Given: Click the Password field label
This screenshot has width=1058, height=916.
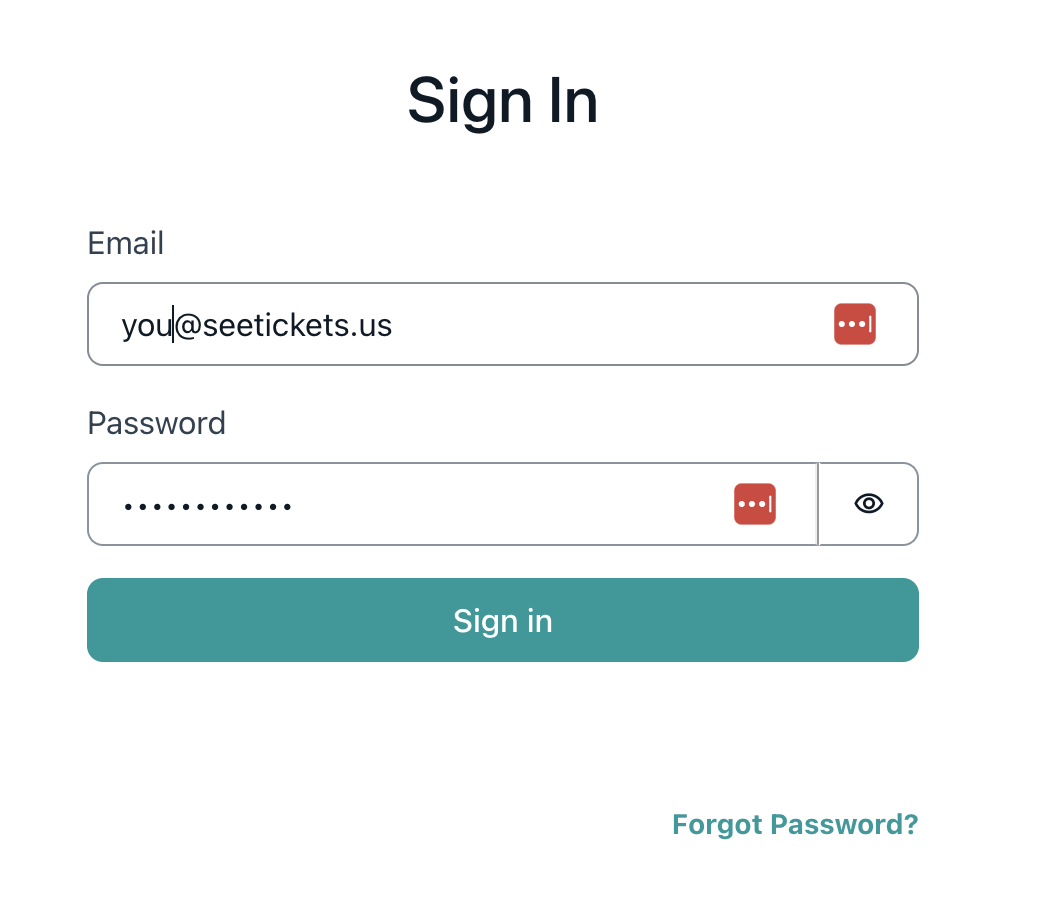Looking at the screenshot, I should [x=157, y=424].
